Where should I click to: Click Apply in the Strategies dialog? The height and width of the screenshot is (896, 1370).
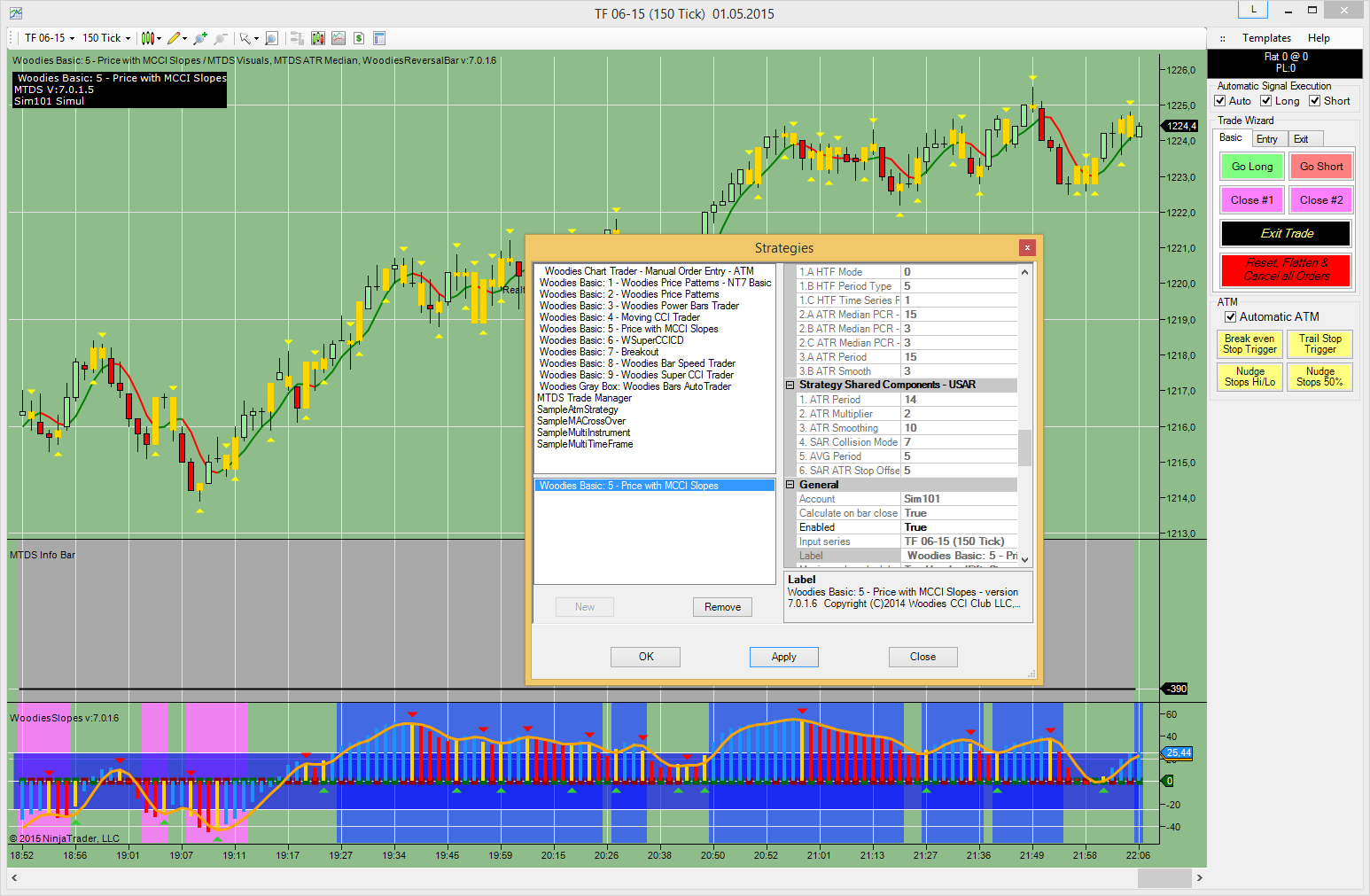point(783,657)
